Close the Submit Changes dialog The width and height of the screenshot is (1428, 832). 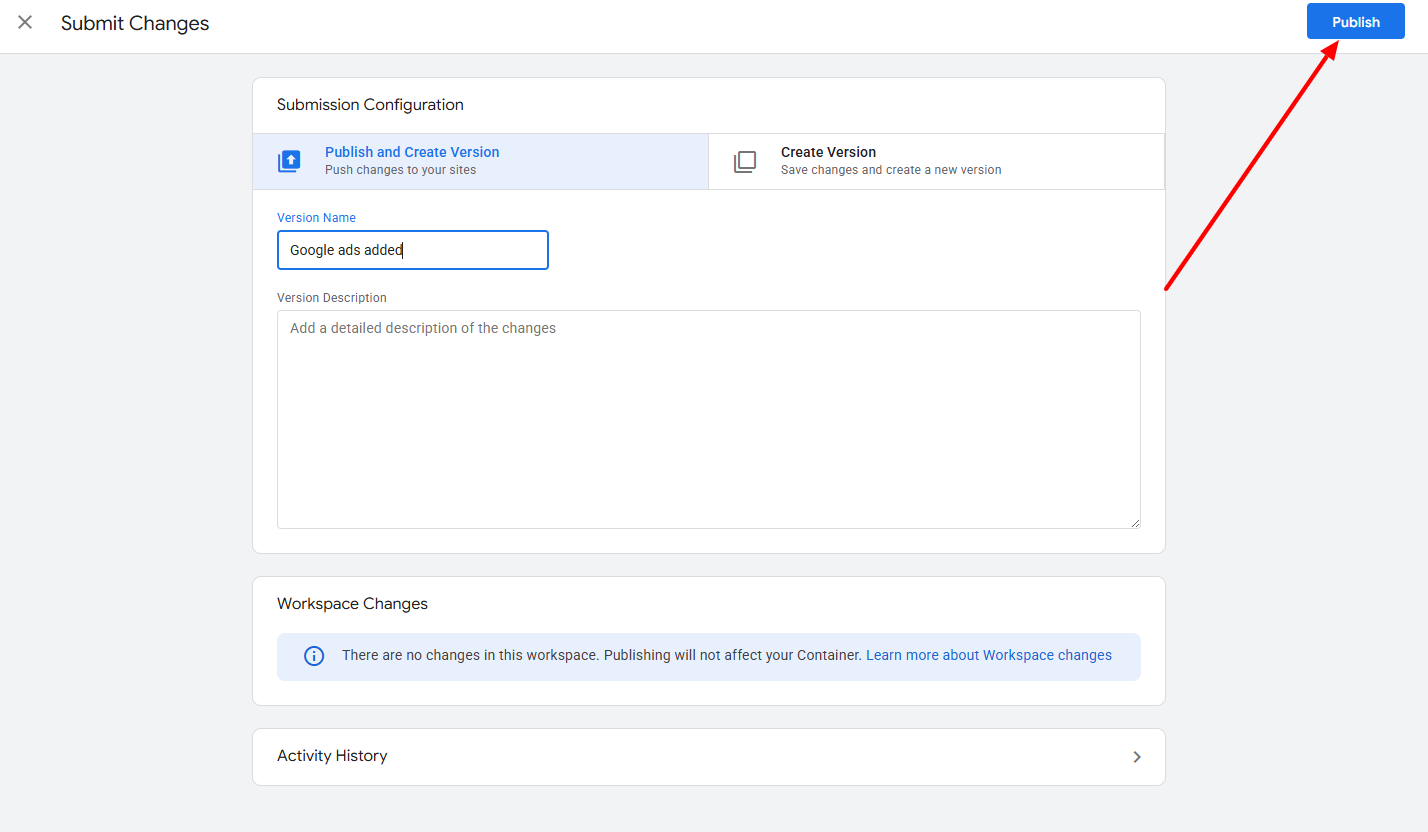pyautogui.click(x=25, y=22)
